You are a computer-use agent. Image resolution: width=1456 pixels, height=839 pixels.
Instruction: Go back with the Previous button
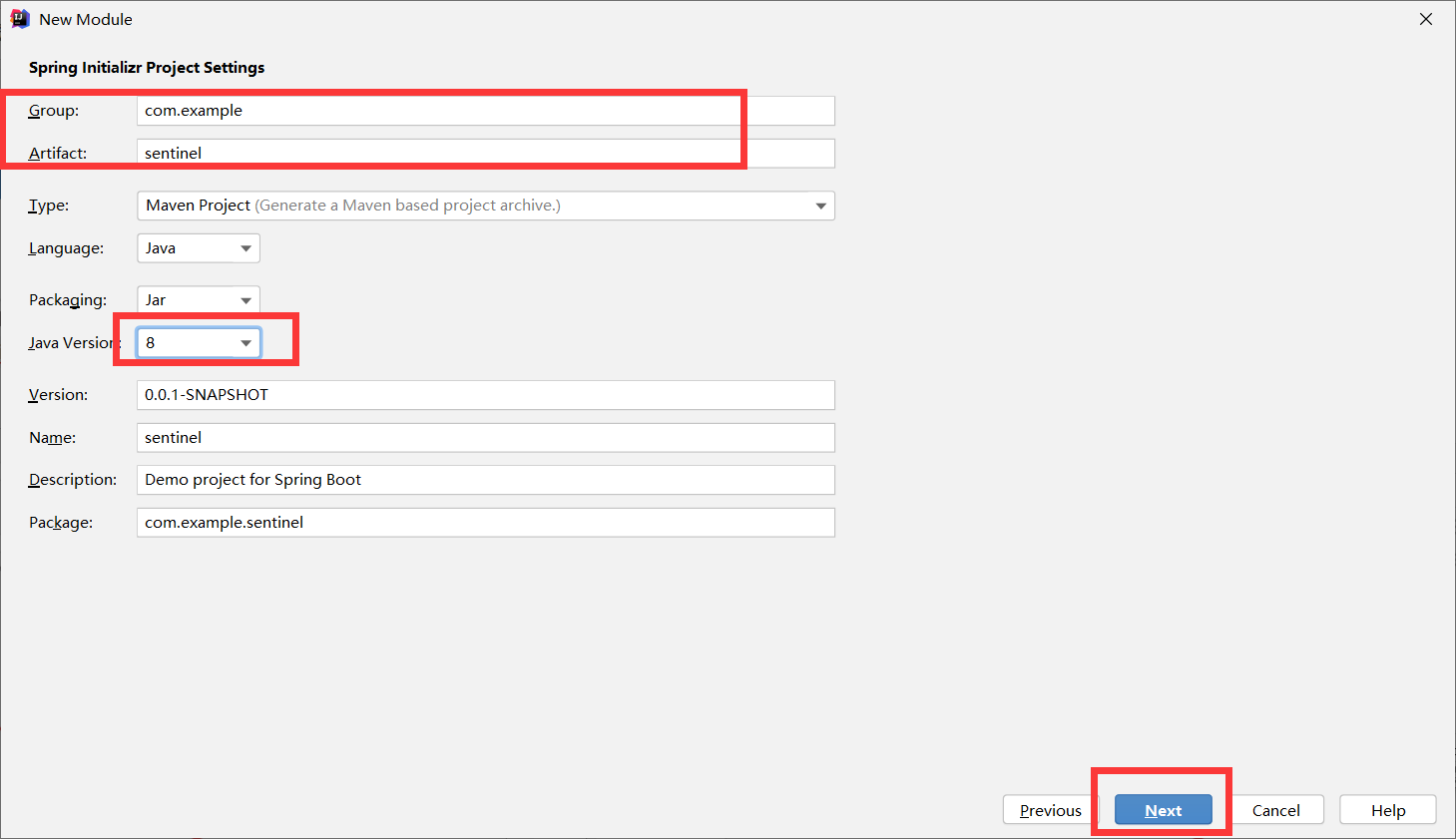(1050, 810)
